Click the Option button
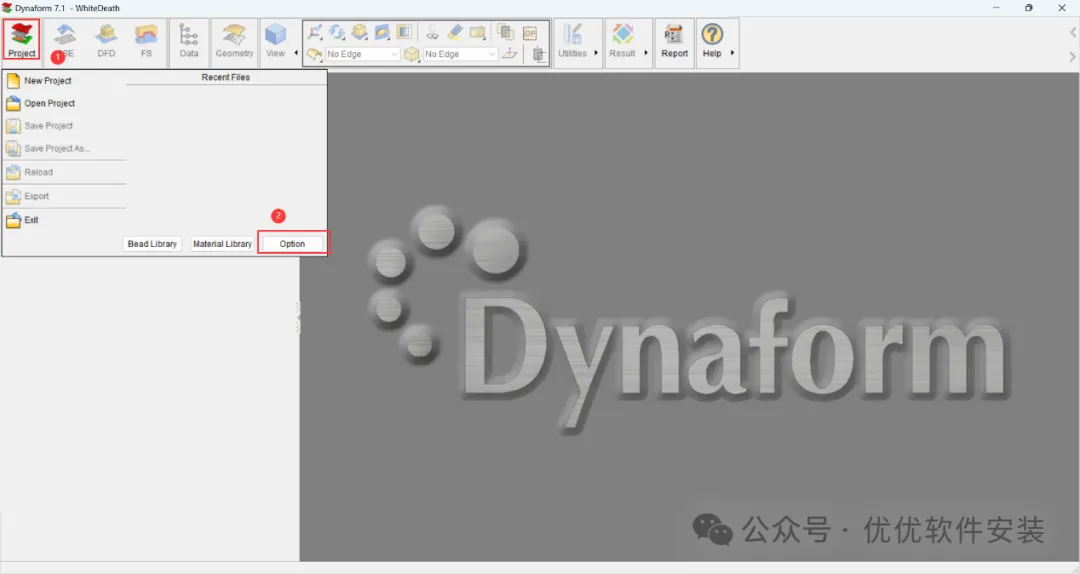Image resolution: width=1080 pixels, height=574 pixels. 292,244
